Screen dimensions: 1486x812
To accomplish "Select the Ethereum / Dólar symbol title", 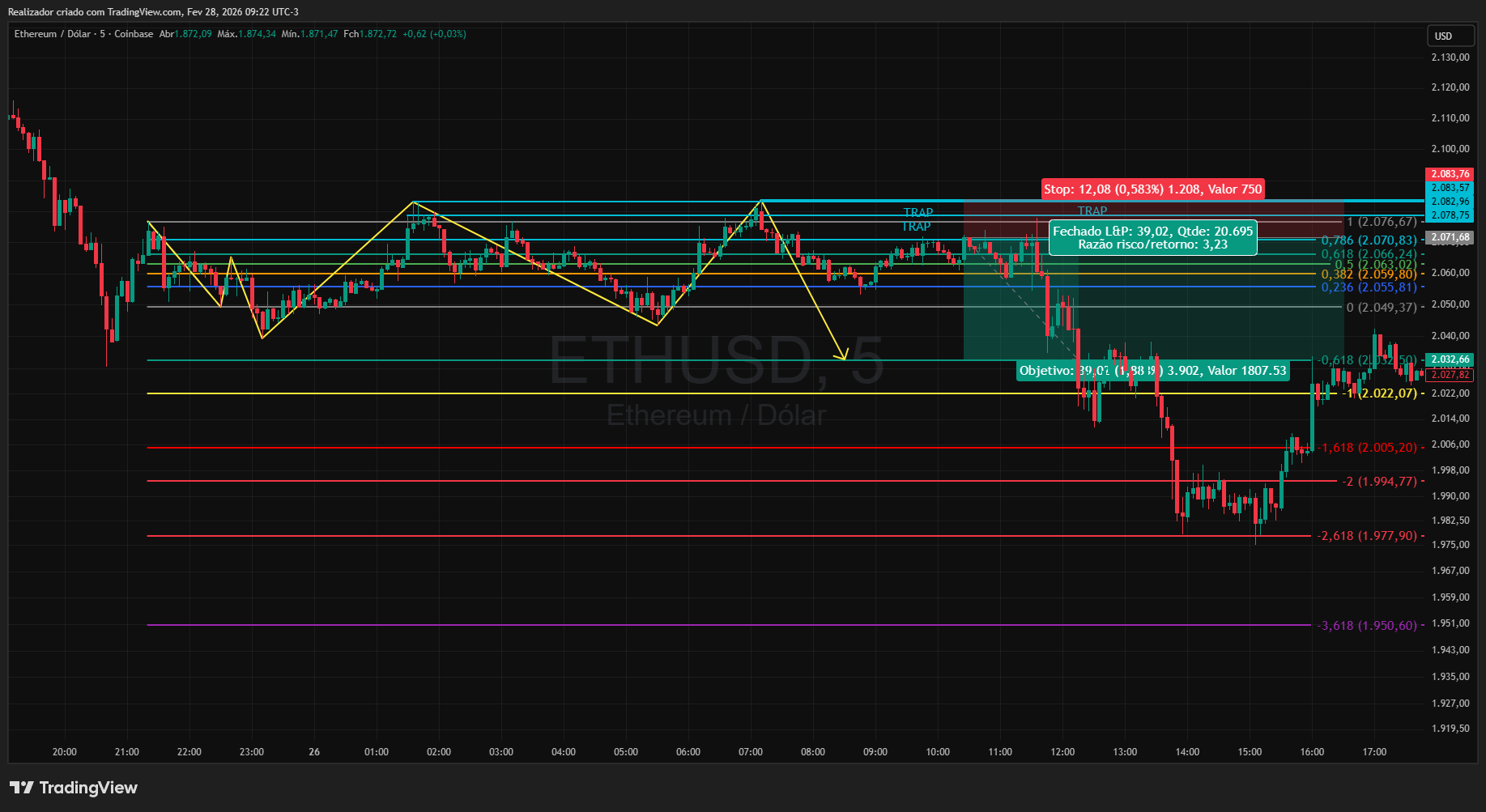I will (x=52, y=34).
